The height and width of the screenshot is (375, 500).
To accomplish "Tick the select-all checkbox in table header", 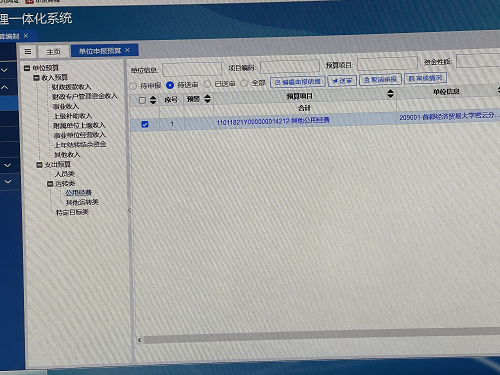I will click(142, 100).
